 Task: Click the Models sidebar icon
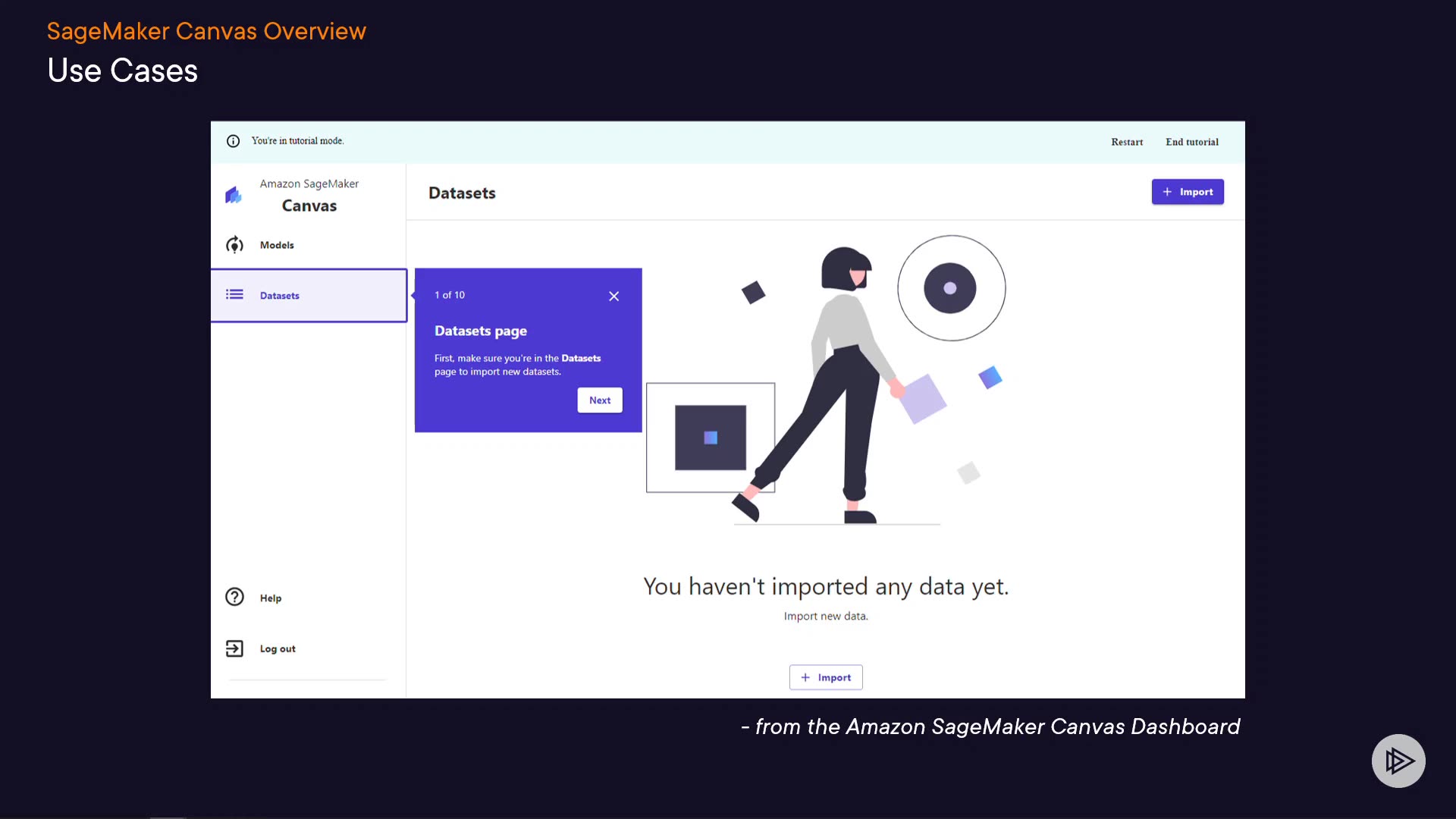[x=234, y=244]
